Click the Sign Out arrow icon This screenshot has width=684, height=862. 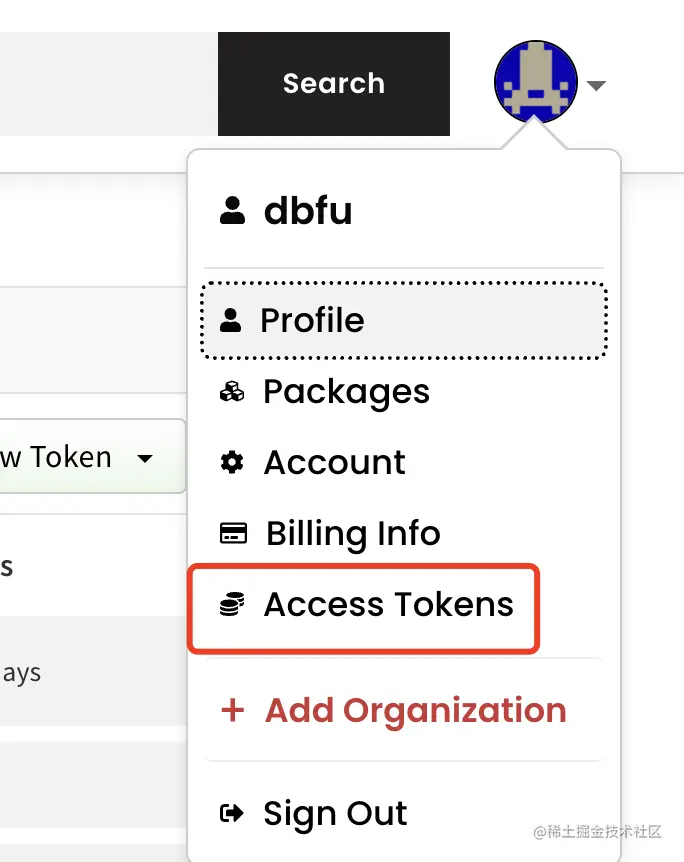point(231,813)
